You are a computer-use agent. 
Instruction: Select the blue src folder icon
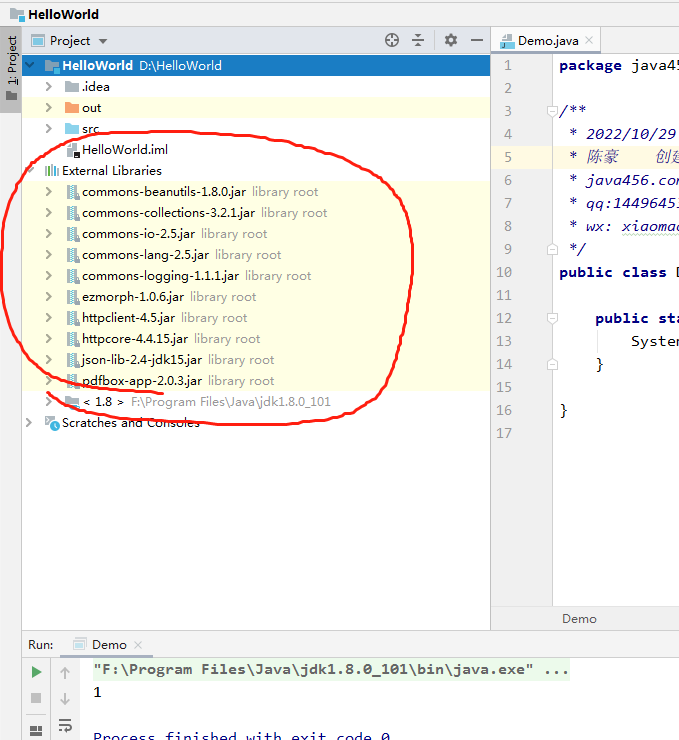point(72,129)
